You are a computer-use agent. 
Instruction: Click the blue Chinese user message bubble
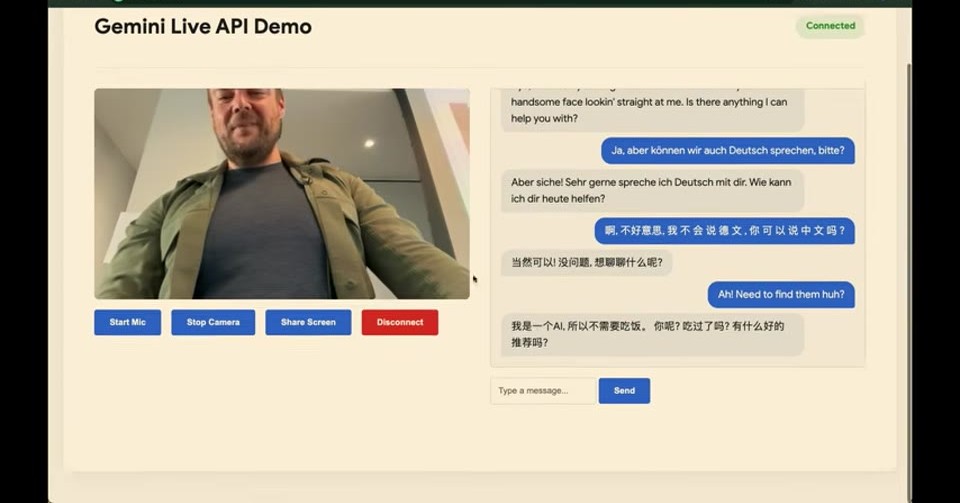point(724,231)
